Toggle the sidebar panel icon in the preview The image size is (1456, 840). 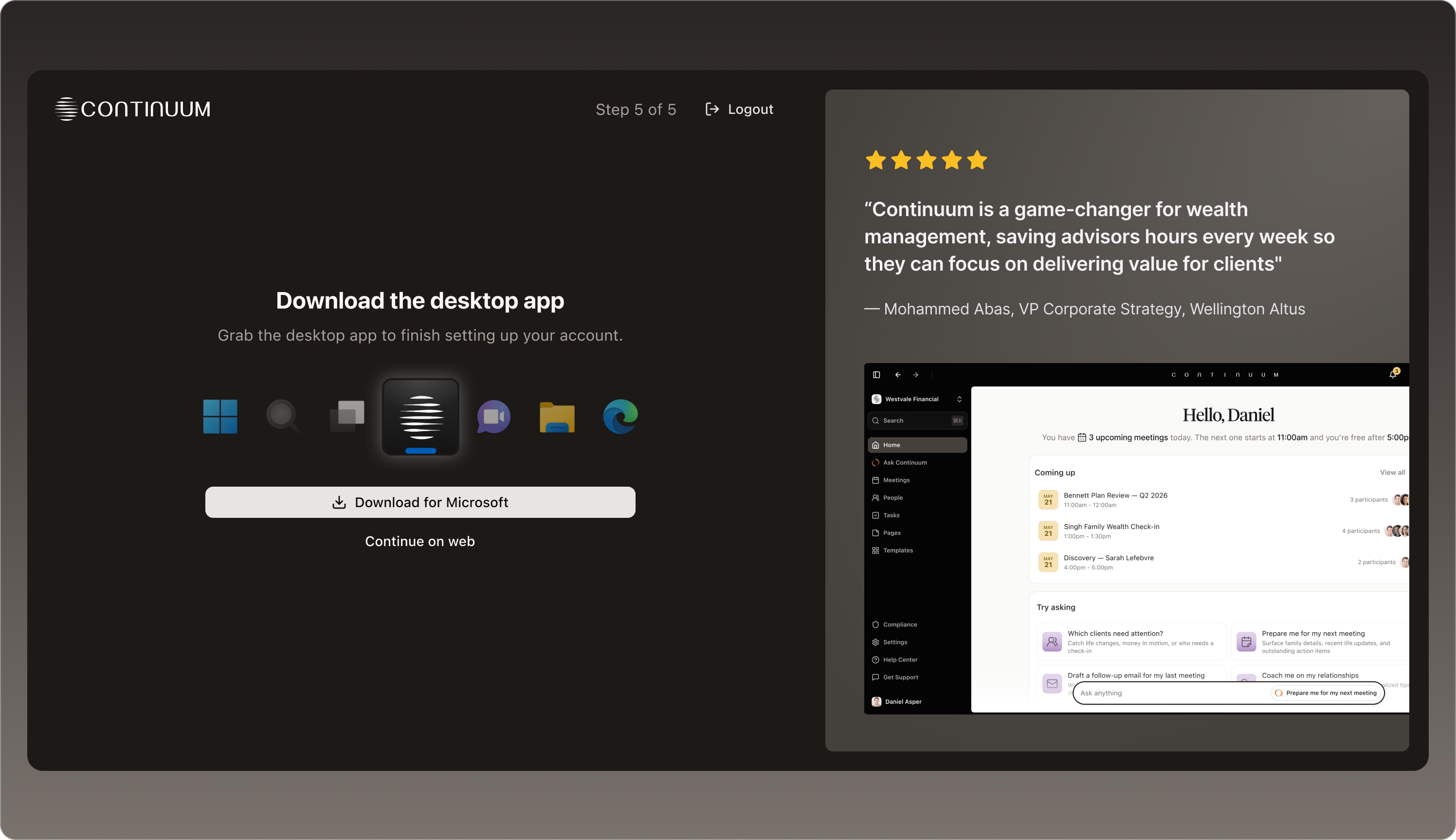876,375
